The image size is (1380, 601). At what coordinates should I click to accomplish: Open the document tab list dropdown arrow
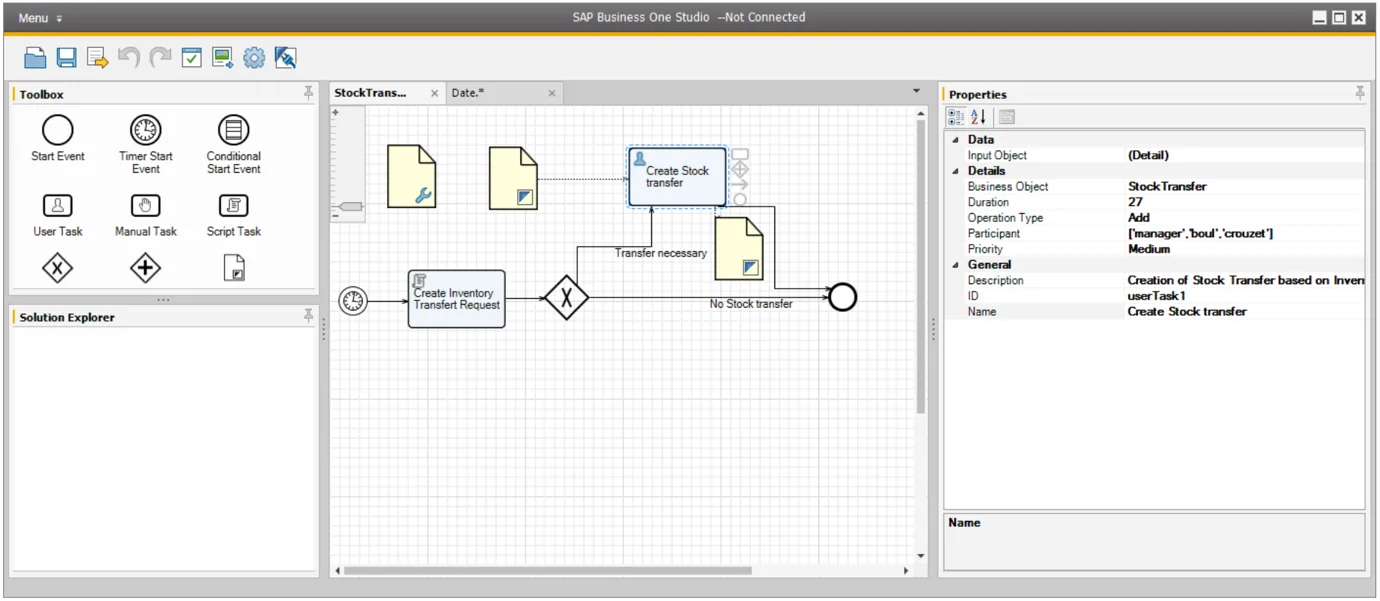coord(917,91)
